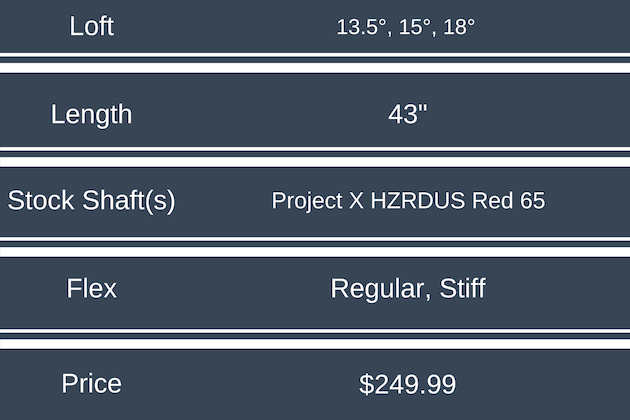Click the Price row label

[91, 383]
